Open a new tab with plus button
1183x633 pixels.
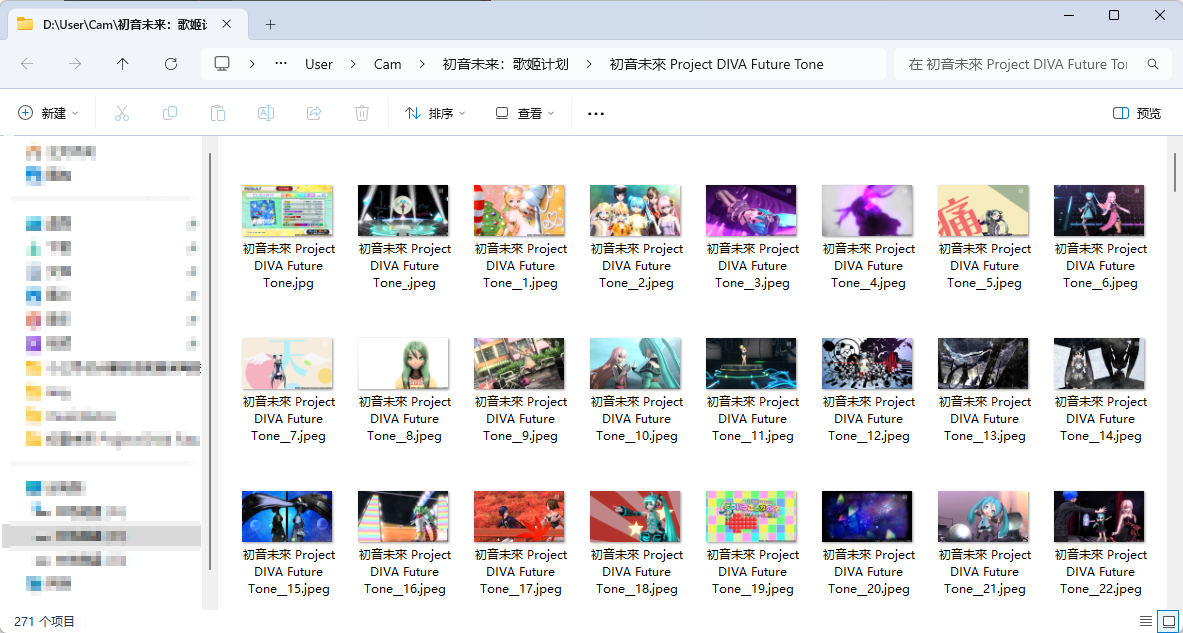(x=270, y=24)
